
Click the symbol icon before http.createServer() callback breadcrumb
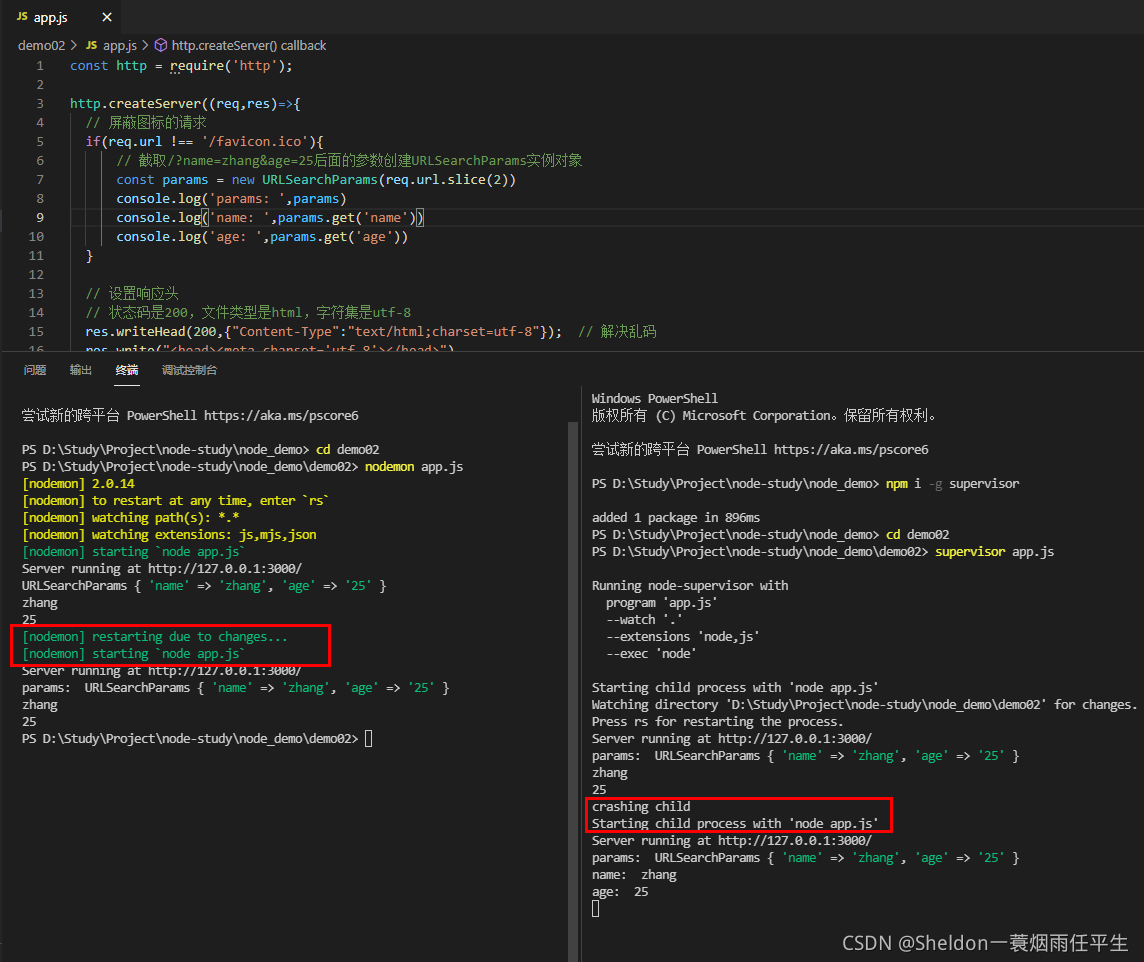coord(160,45)
